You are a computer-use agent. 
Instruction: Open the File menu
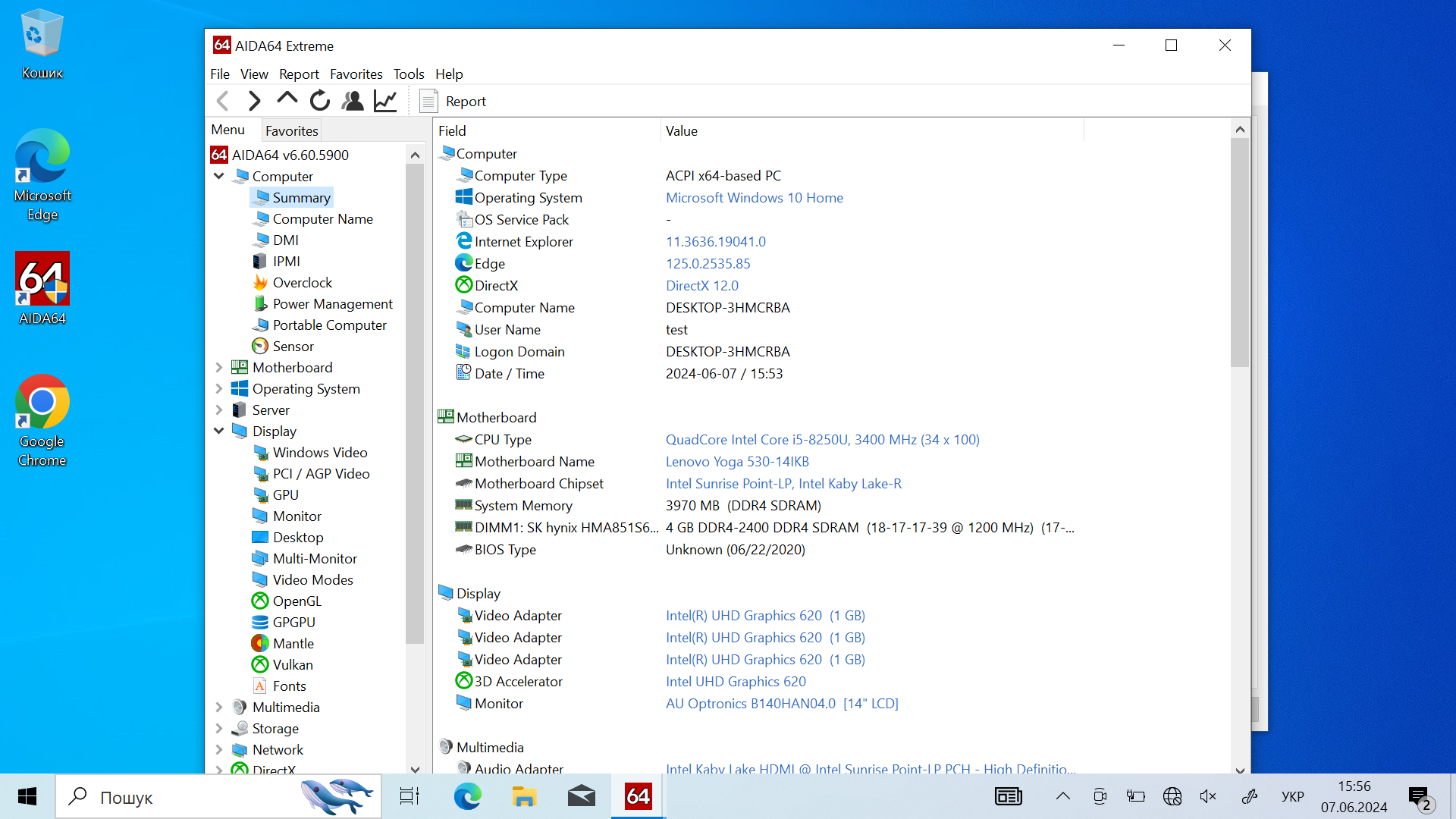[x=220, y=74]
